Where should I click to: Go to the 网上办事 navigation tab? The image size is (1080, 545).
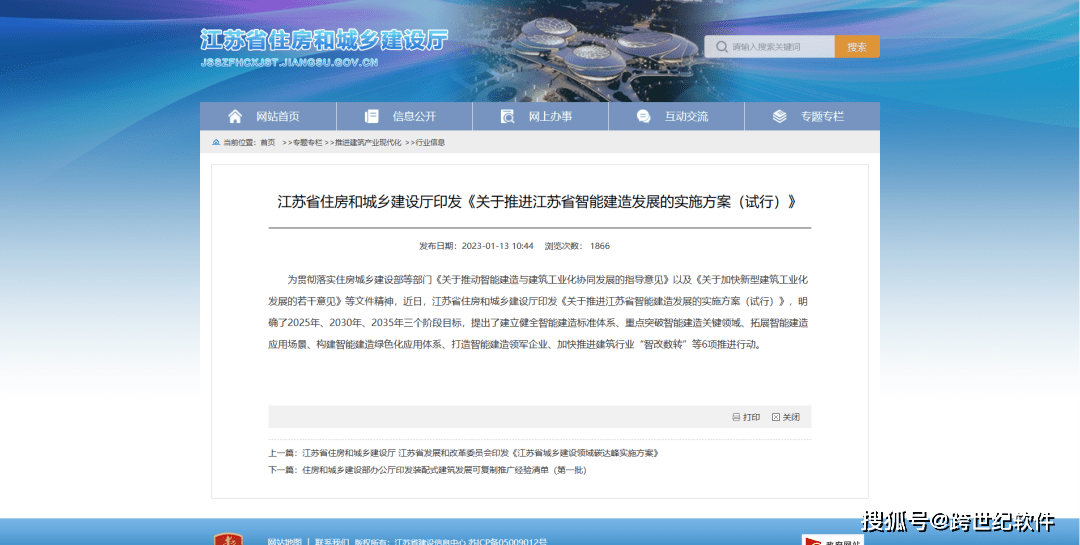(540, 116)
